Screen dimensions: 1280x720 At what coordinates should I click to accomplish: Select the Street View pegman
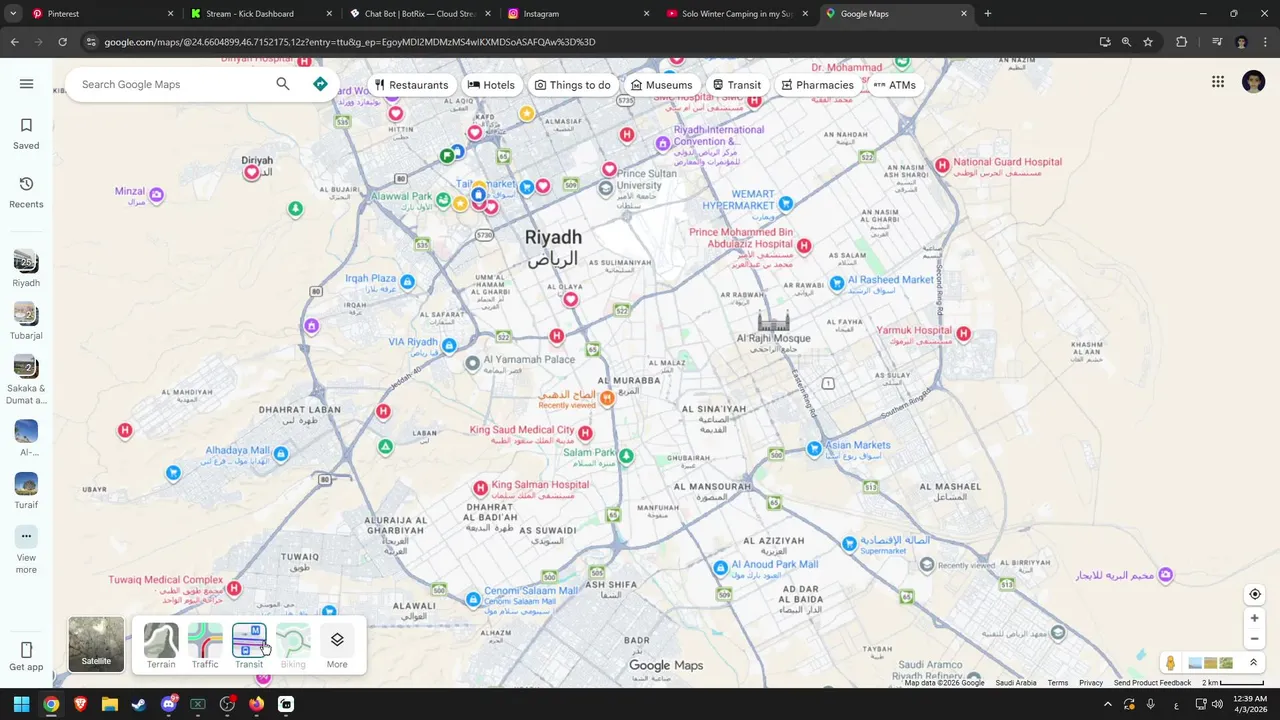[1170, 663]
